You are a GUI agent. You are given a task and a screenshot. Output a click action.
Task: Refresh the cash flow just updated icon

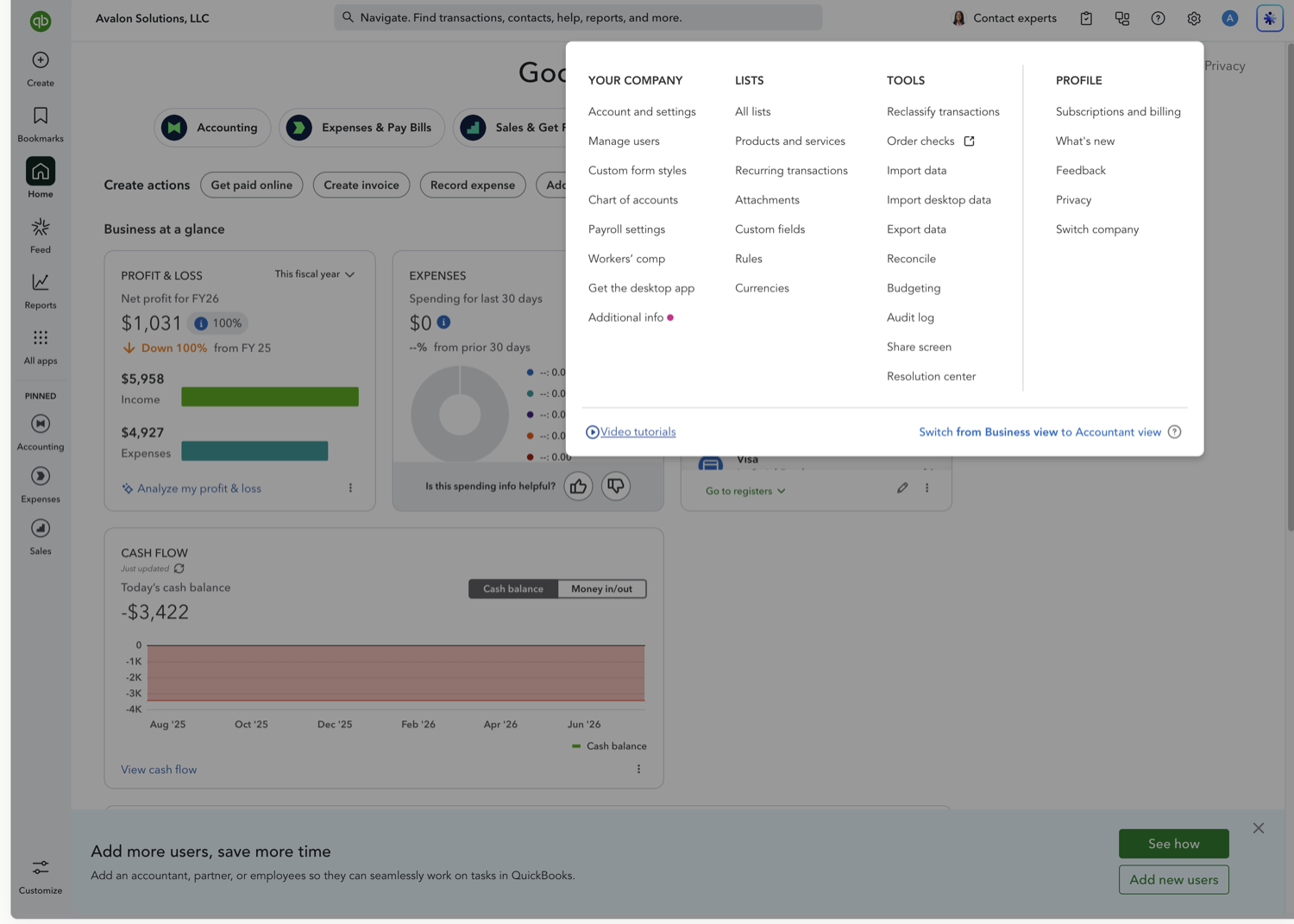tap(179, 569)
